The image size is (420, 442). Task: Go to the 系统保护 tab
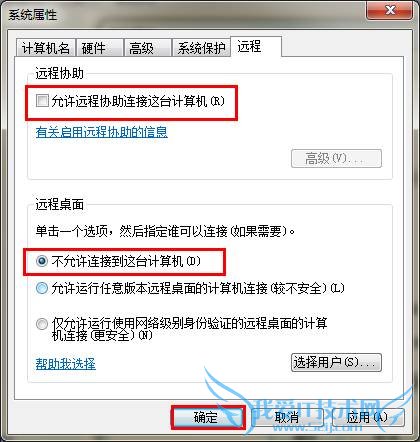pyautogui.click(x=201, y=48)
